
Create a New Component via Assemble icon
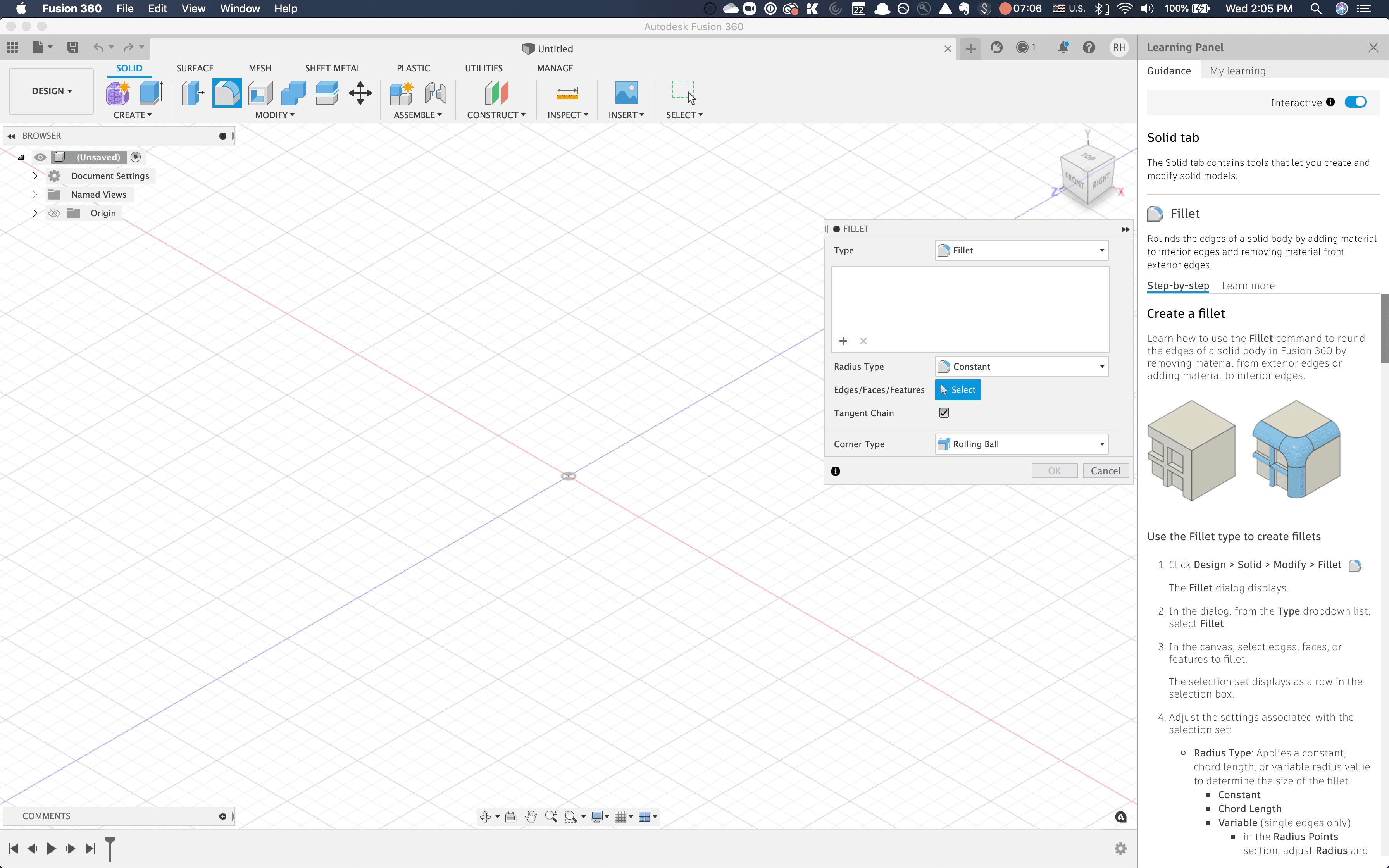[x=402, y=93]
